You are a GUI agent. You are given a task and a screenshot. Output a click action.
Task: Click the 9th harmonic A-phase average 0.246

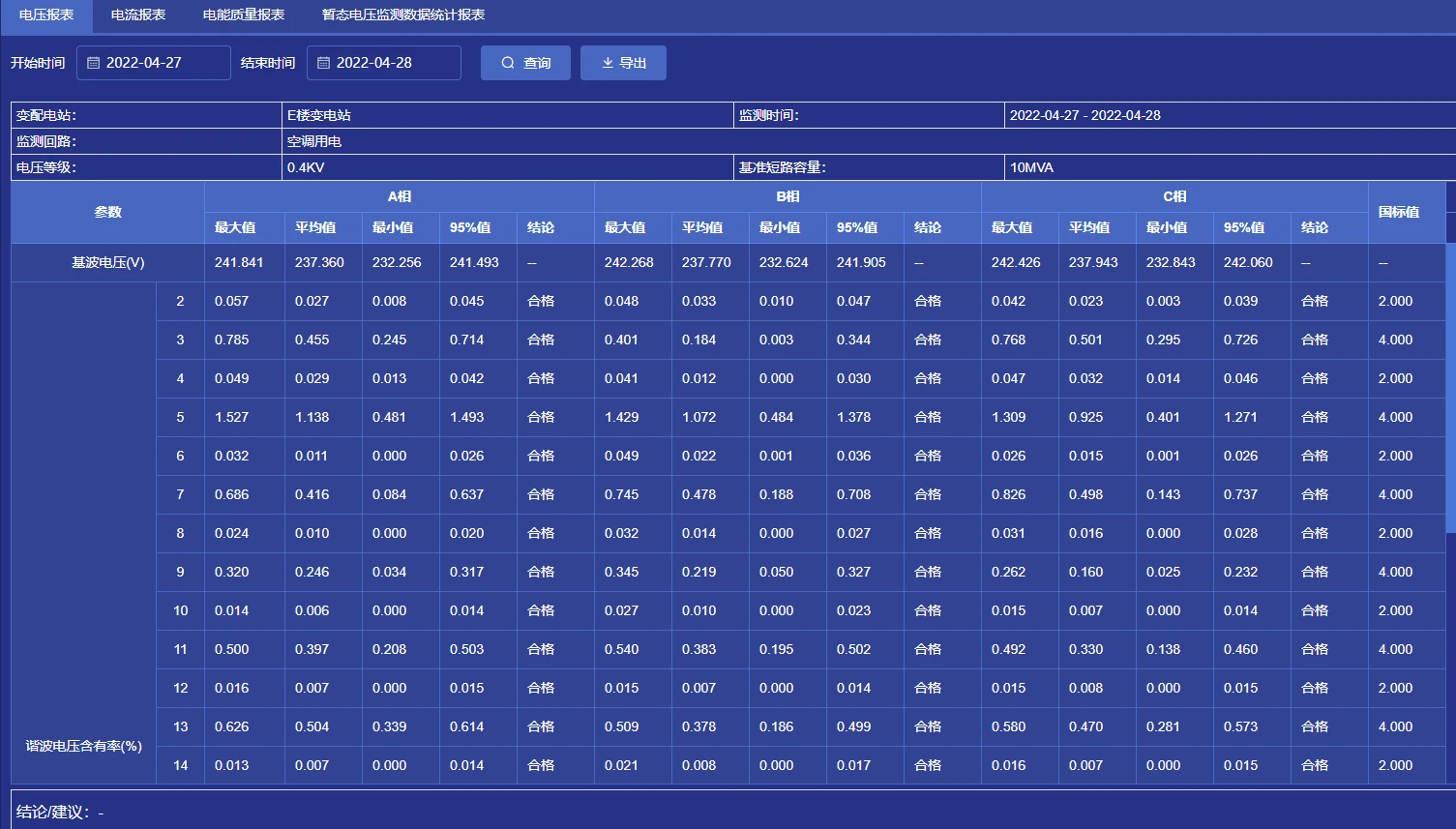(x=312, y=572)
